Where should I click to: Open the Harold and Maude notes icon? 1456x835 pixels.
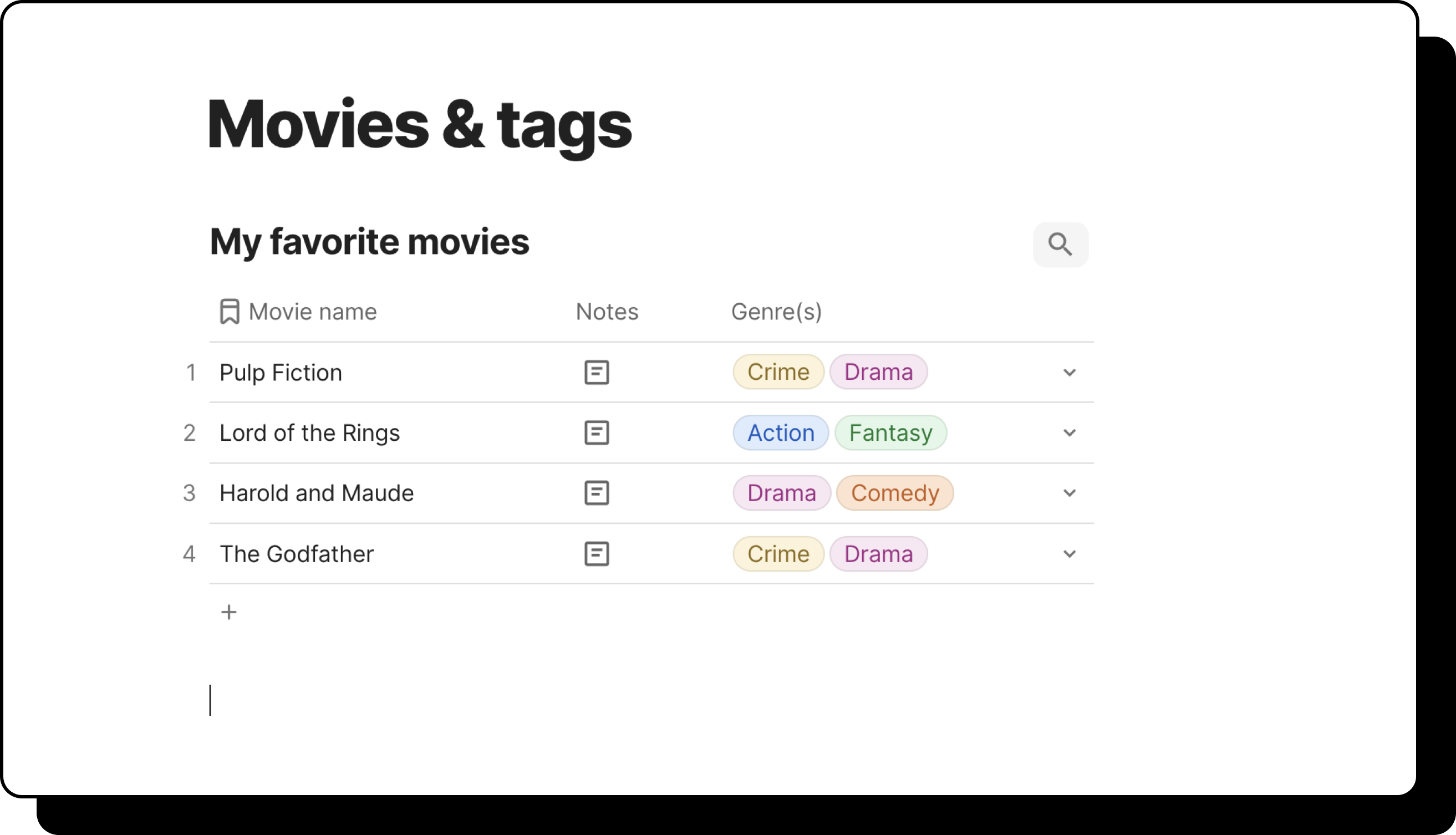point(597,493)
